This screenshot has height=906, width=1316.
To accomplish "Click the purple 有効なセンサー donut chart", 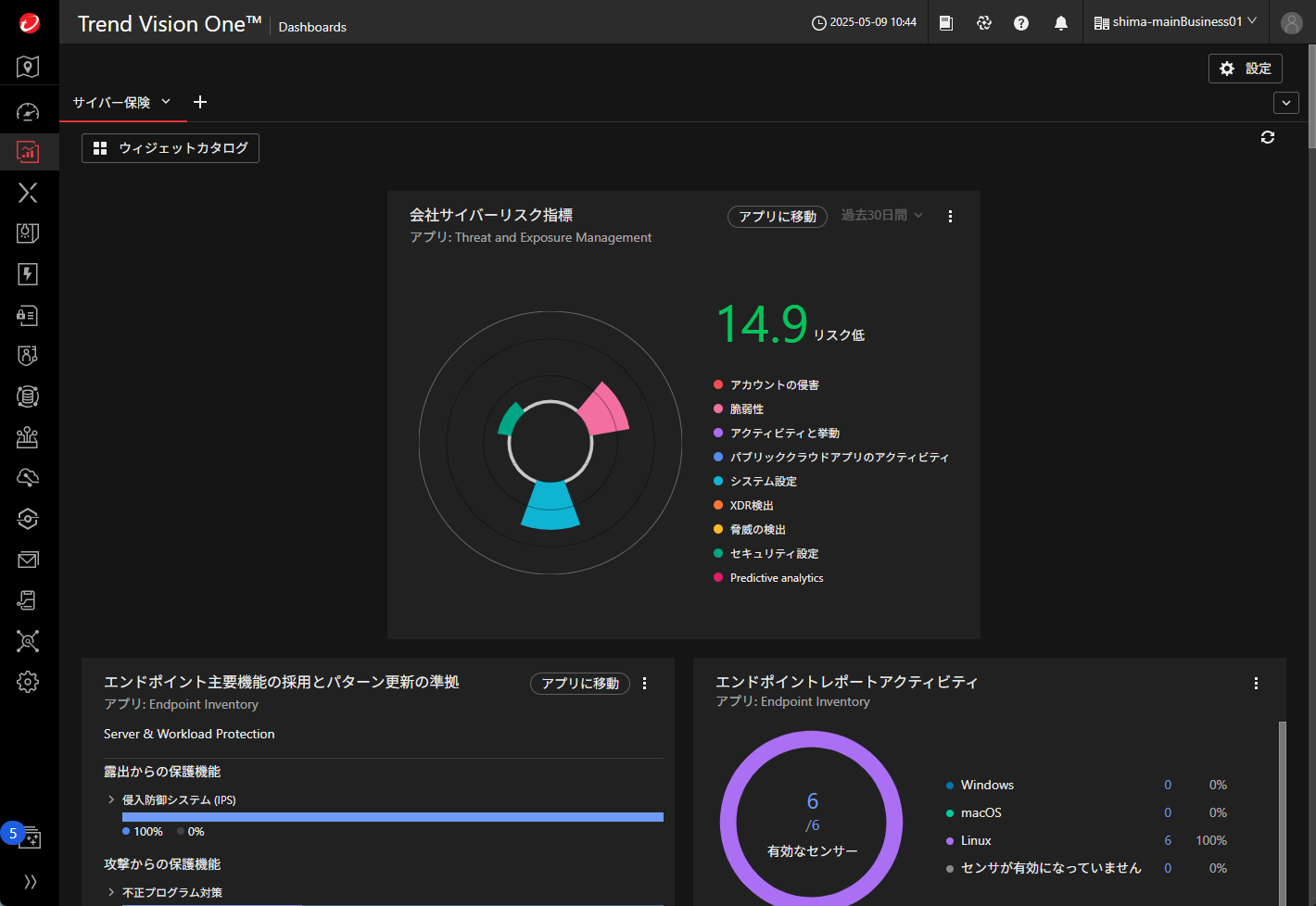I will point(812,818).
